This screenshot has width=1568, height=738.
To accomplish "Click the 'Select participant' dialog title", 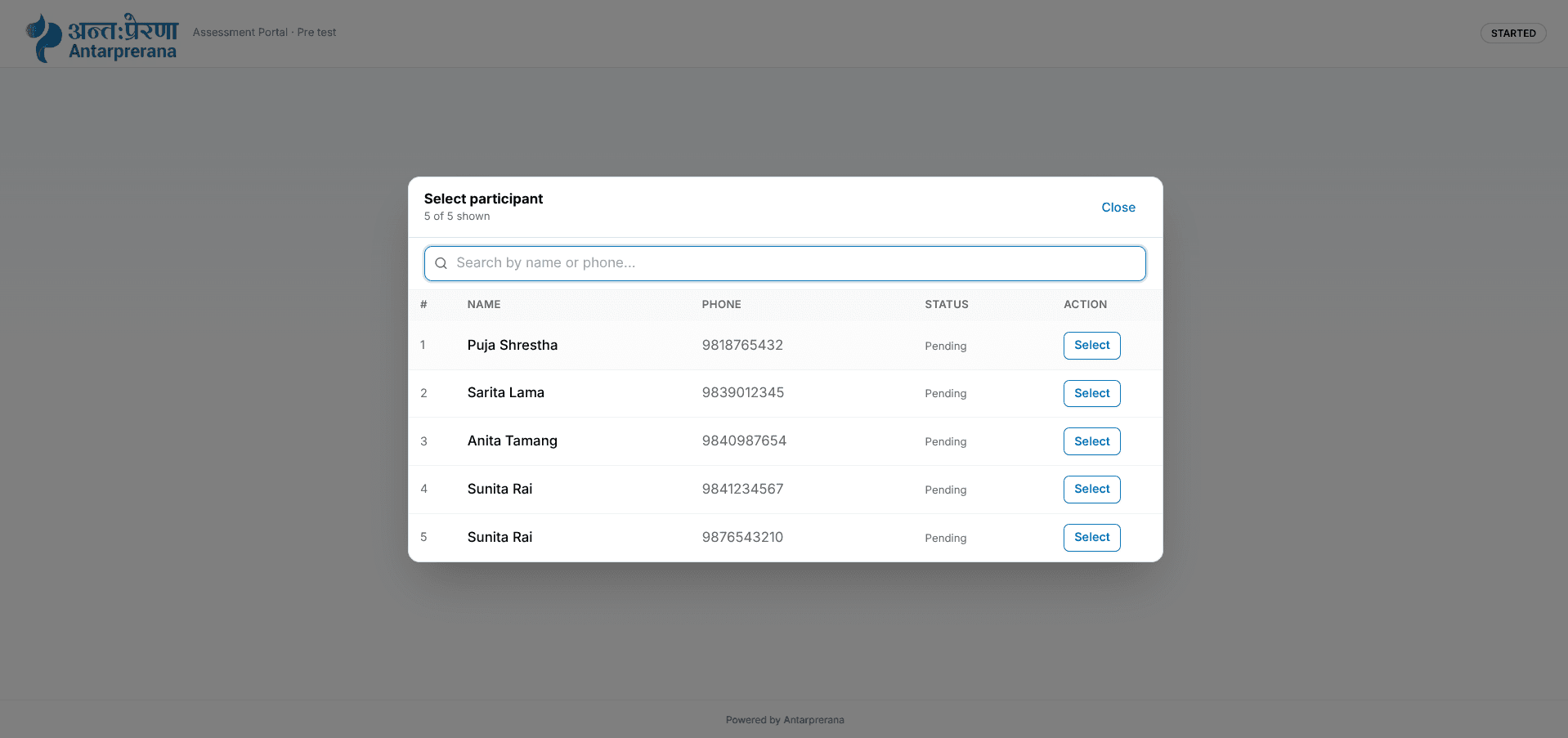I will 483,199.
